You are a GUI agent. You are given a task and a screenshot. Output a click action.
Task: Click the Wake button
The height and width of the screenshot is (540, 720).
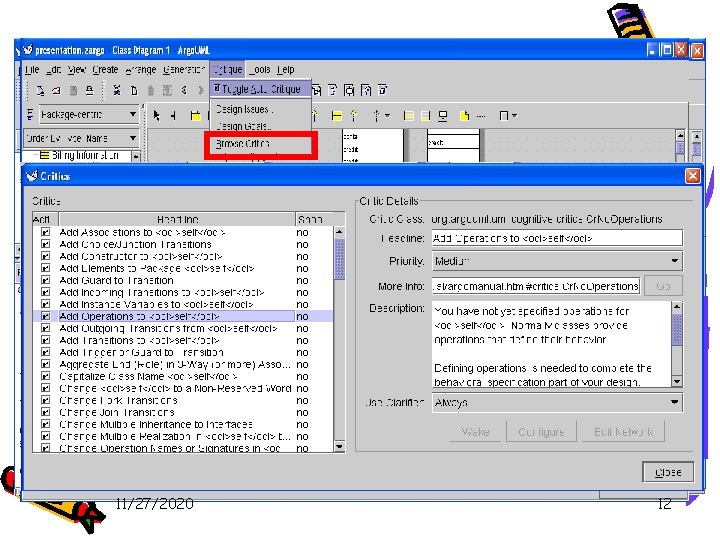click(x=475, y=432)
